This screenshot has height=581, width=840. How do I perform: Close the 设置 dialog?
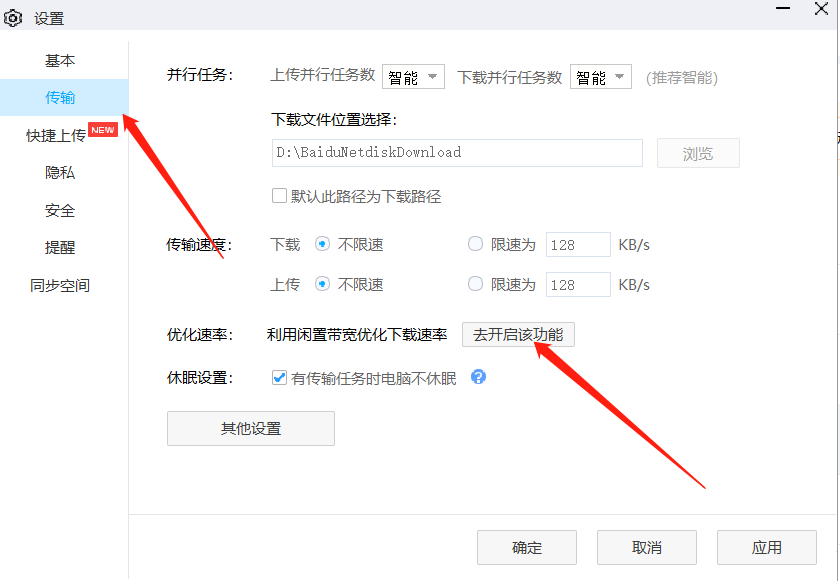[821, 9]
